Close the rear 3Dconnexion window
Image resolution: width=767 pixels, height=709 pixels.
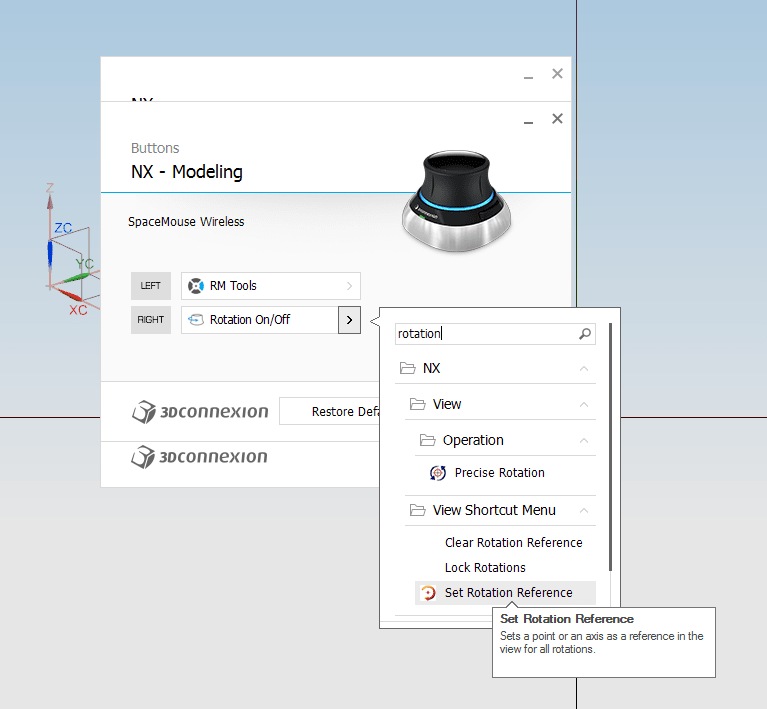click(x=557, y=74)
